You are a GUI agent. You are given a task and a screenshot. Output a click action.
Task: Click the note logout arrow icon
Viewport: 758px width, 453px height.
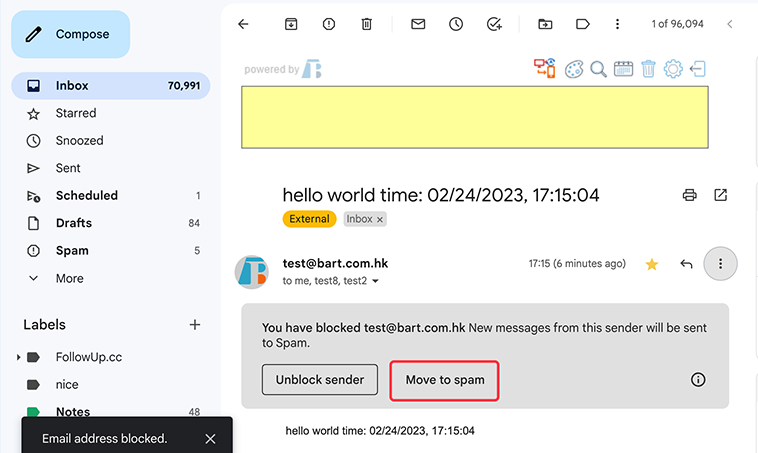point(698,69)
